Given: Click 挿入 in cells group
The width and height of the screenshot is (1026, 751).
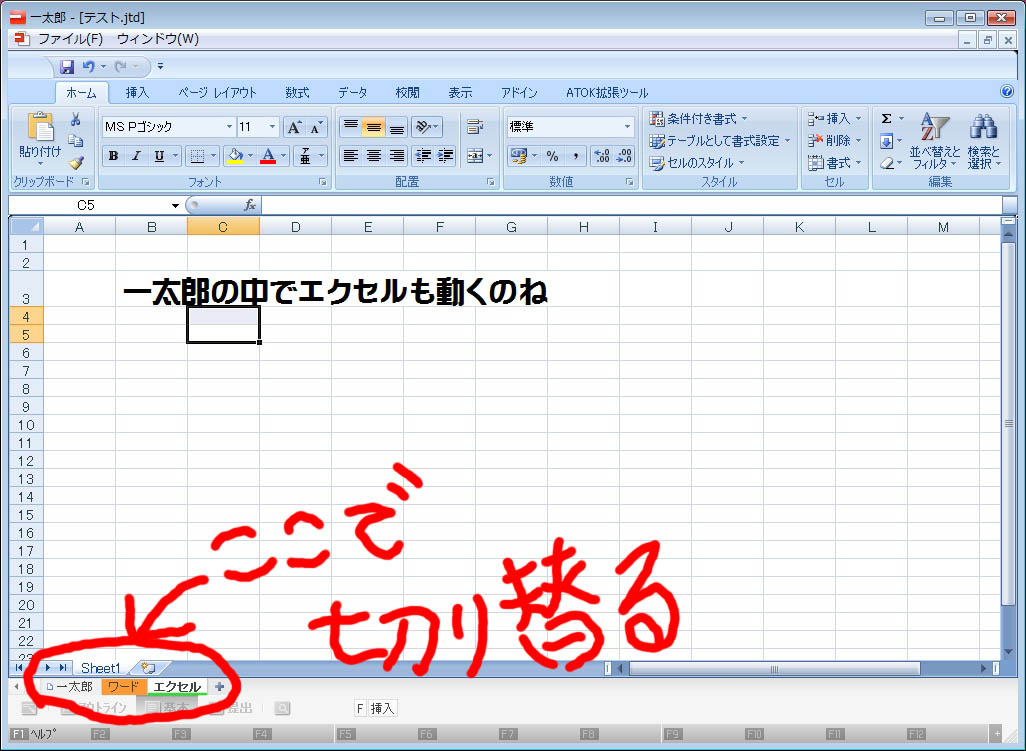Looking at the screenshot, I should tap(834, 119).
